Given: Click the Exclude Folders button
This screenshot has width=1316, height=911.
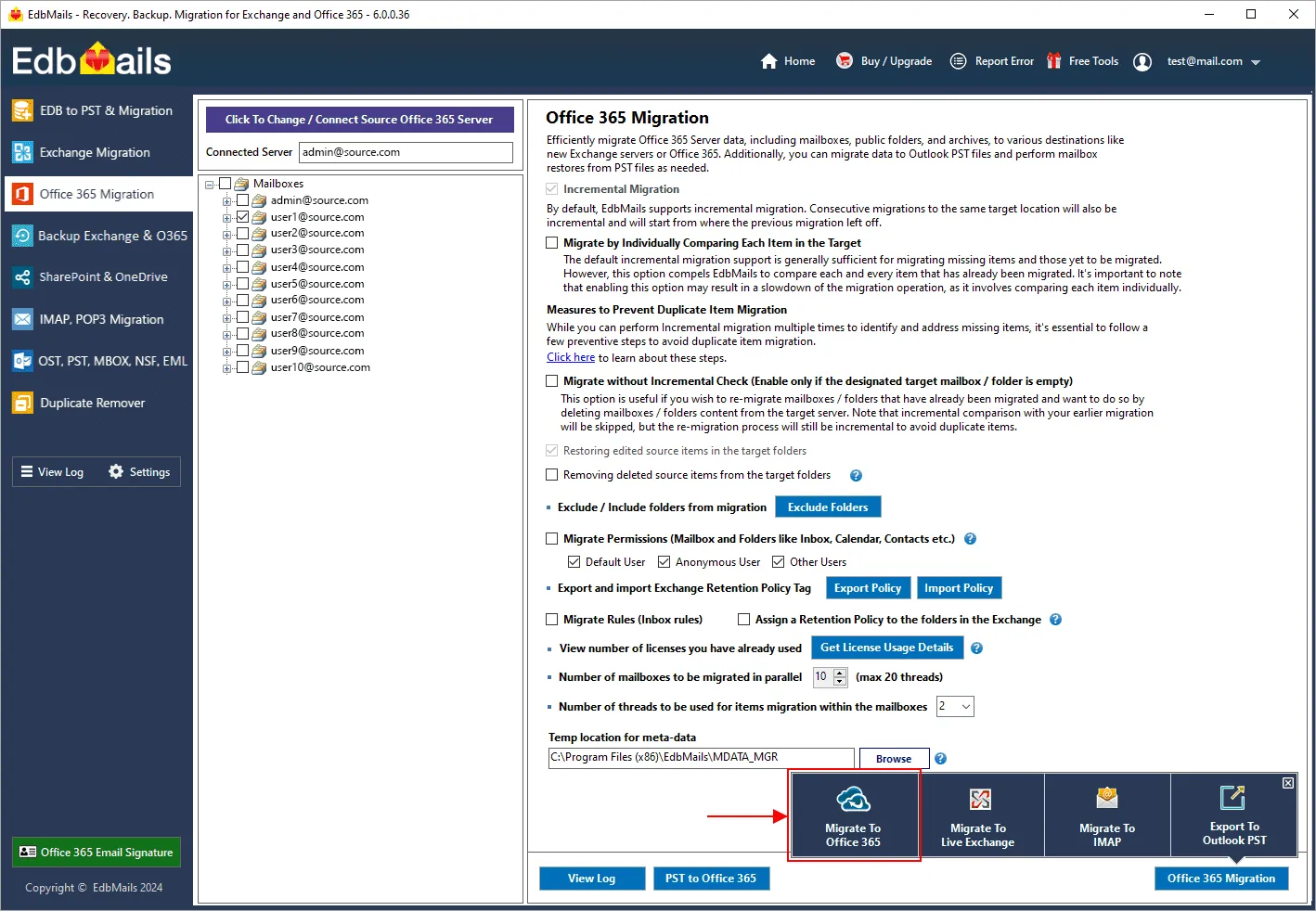Looking at the screenshot, I should pyautogui.click(x=827, y=507).
